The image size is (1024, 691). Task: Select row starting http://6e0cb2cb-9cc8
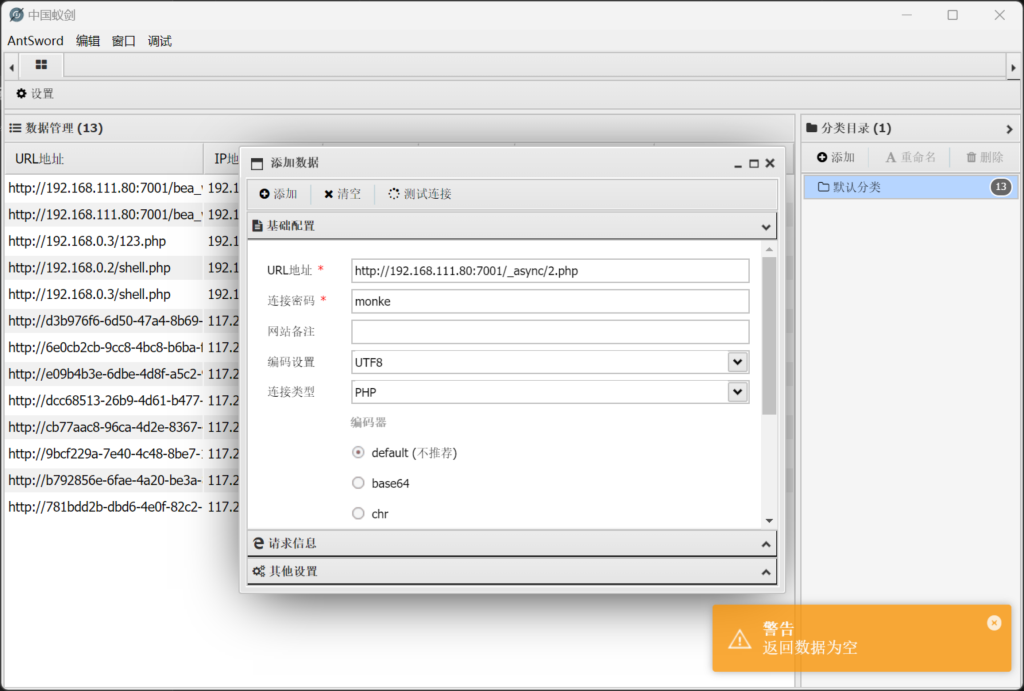[x=122, y=347]
